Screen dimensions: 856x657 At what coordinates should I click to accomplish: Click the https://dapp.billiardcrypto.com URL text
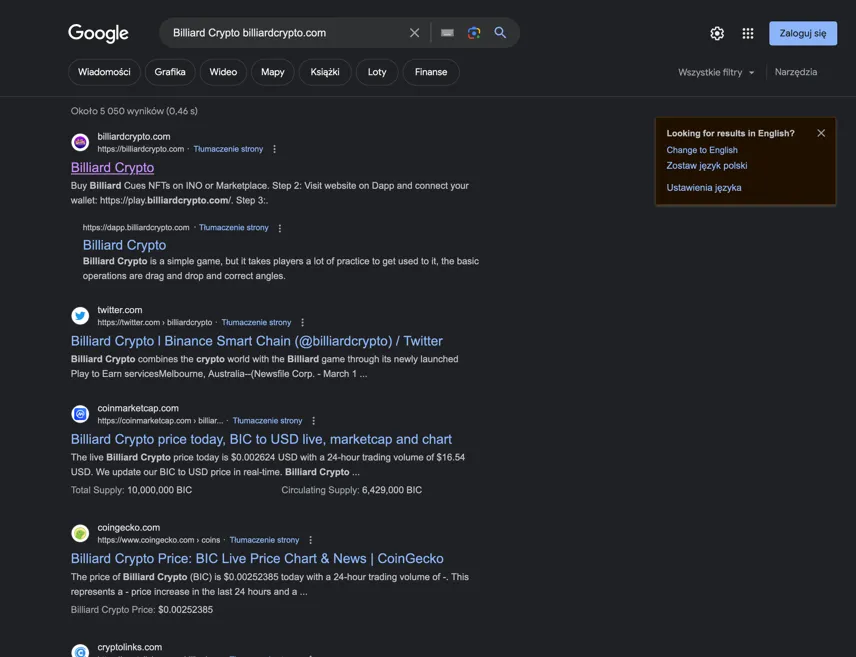[136, 228]
